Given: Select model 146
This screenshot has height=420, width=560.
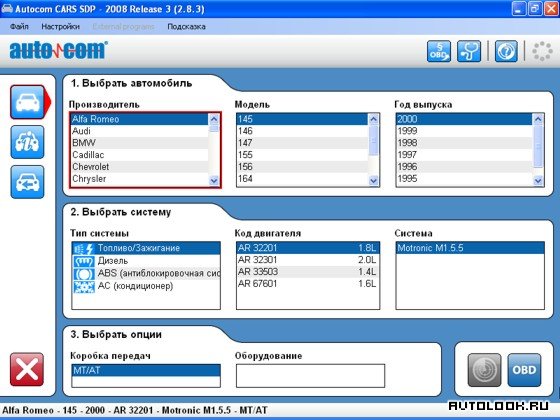Looking at the screenshot, I should 302,131.
